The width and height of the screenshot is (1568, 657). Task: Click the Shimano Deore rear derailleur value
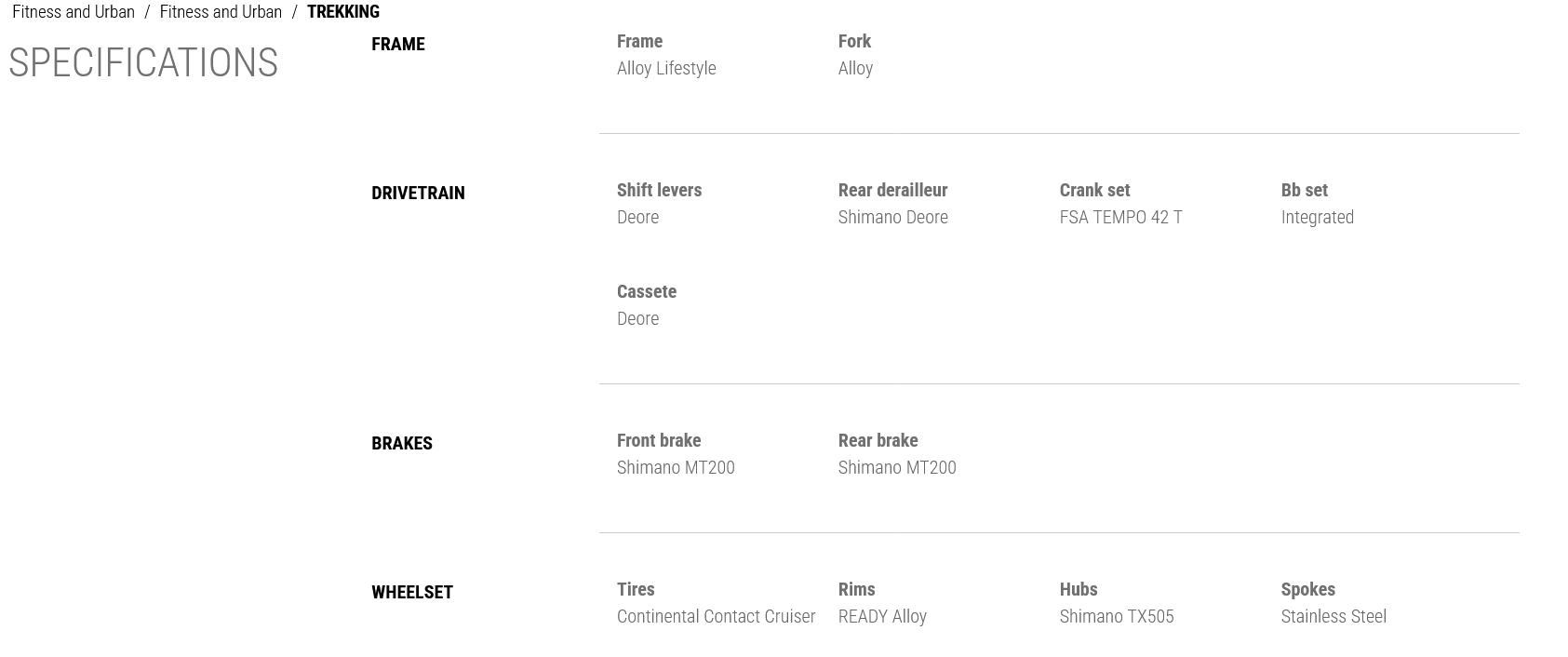click(892, 217)
